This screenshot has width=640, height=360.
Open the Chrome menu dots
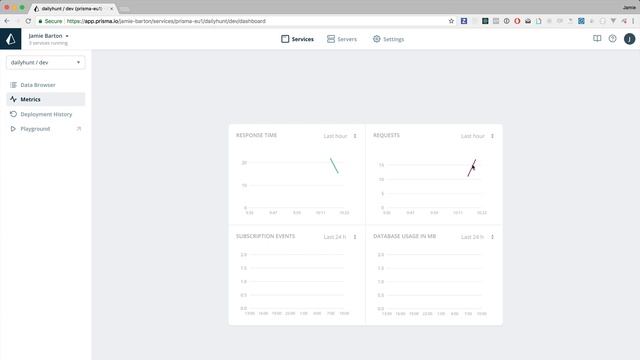pyautogui.click(x=634, y=21)
